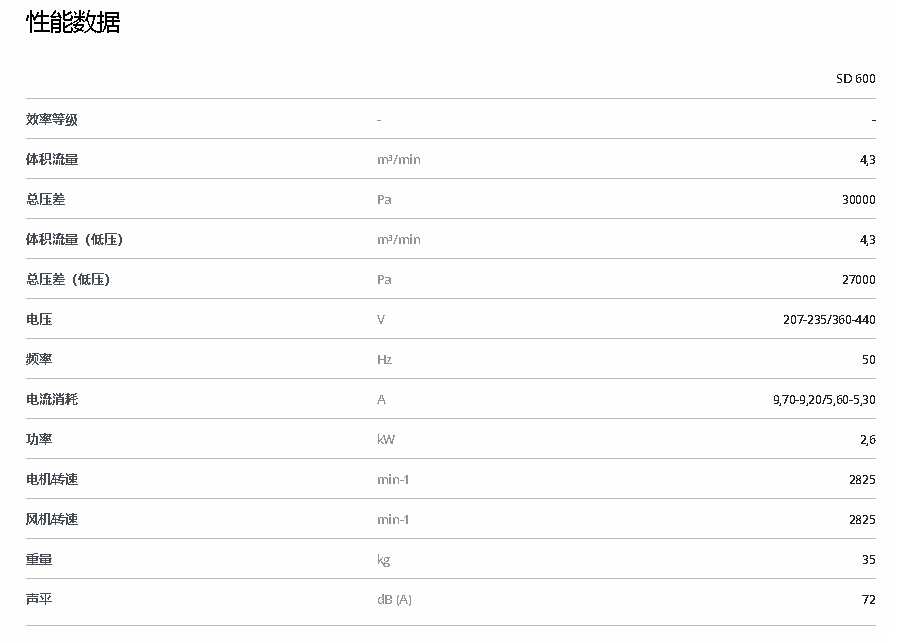Click the 性能数据 heading
The image size is (900, 643).
73,23
